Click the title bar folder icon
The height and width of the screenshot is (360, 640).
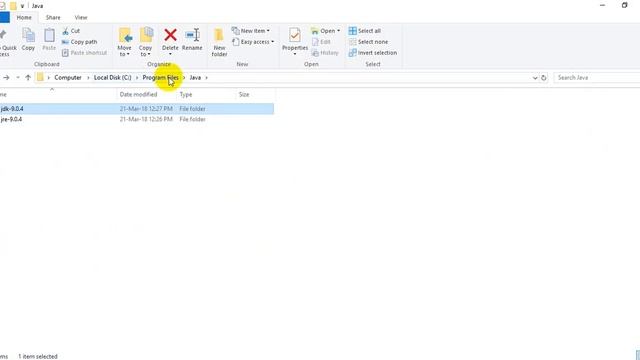click(x=13, y=6)
